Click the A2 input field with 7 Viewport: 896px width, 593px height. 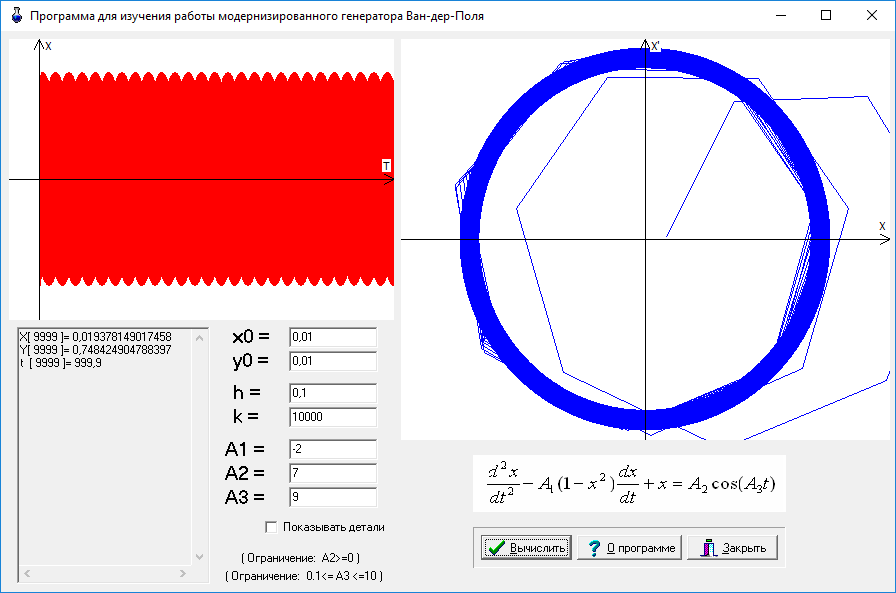pyautogui.click(x=333, y=473)
